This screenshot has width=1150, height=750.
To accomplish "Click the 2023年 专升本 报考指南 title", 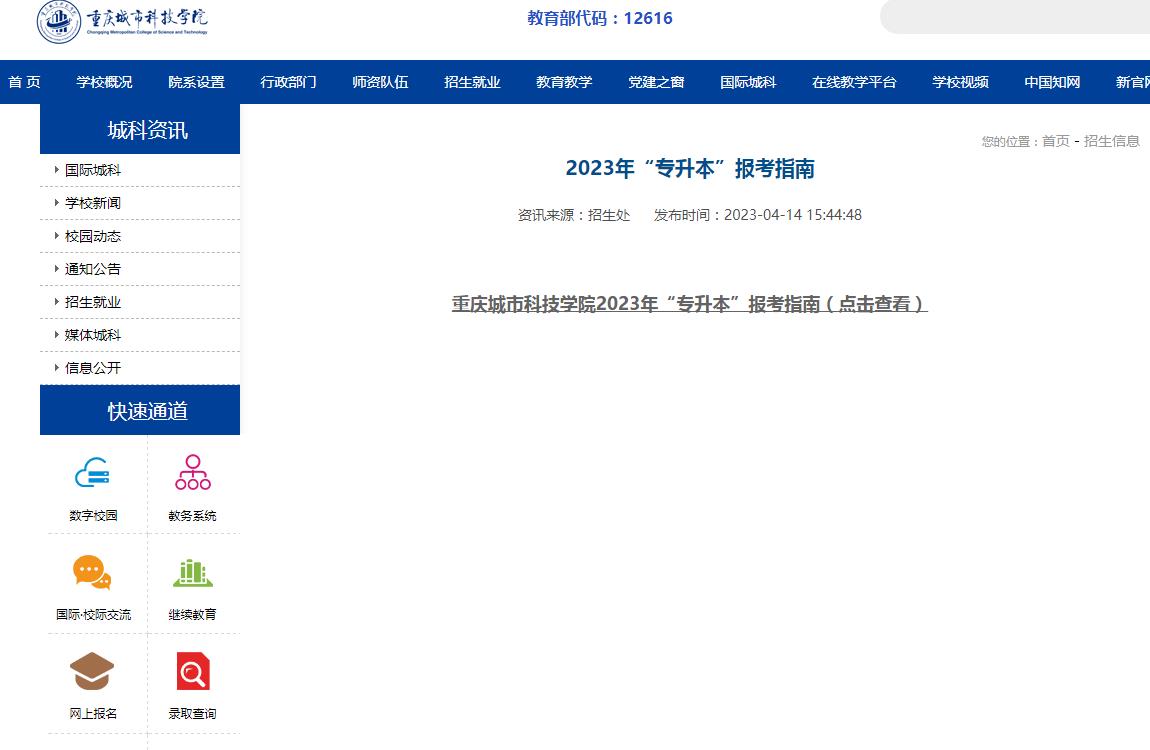I will pos(690,169).
